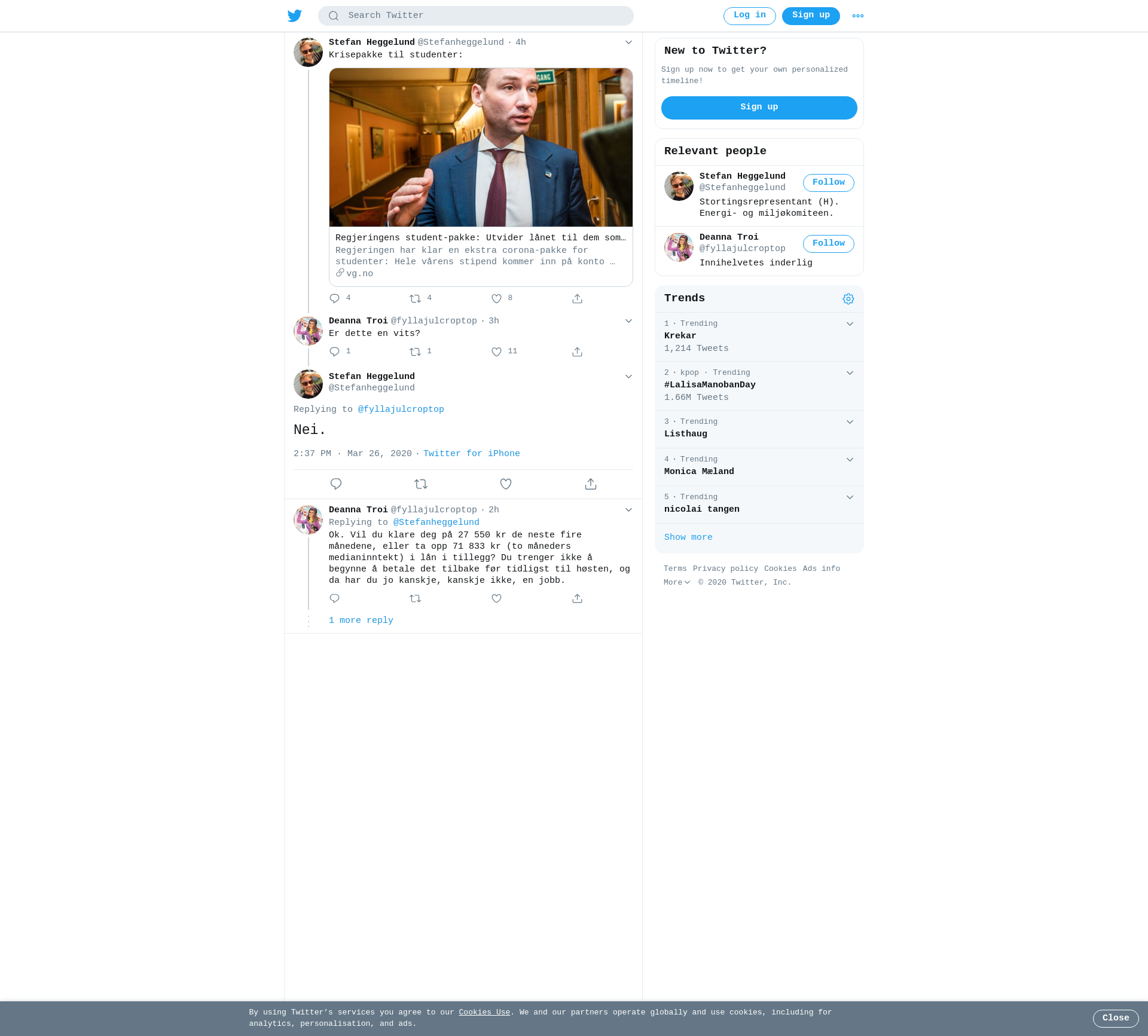Expand options for Deanna's 2h reply
This screenshot has width=1148, height=1036.
(x=628, y=510)
